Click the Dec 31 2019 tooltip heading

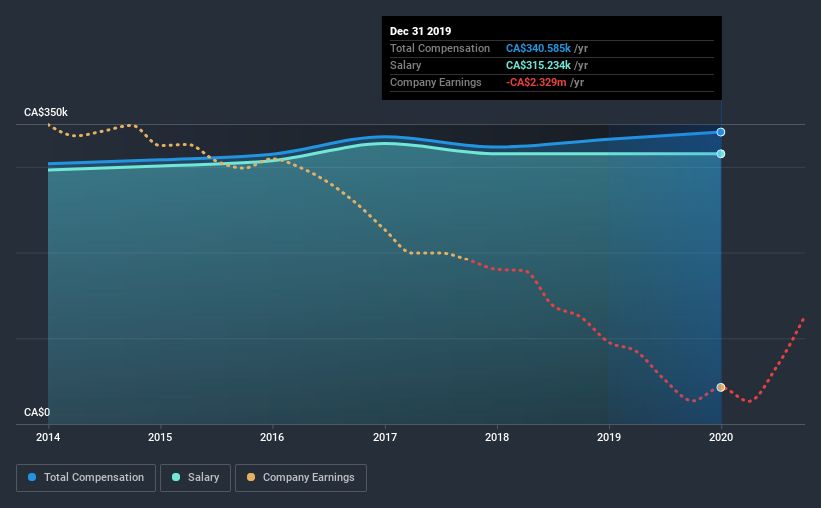pyautogui.click(x=420, y=31)
